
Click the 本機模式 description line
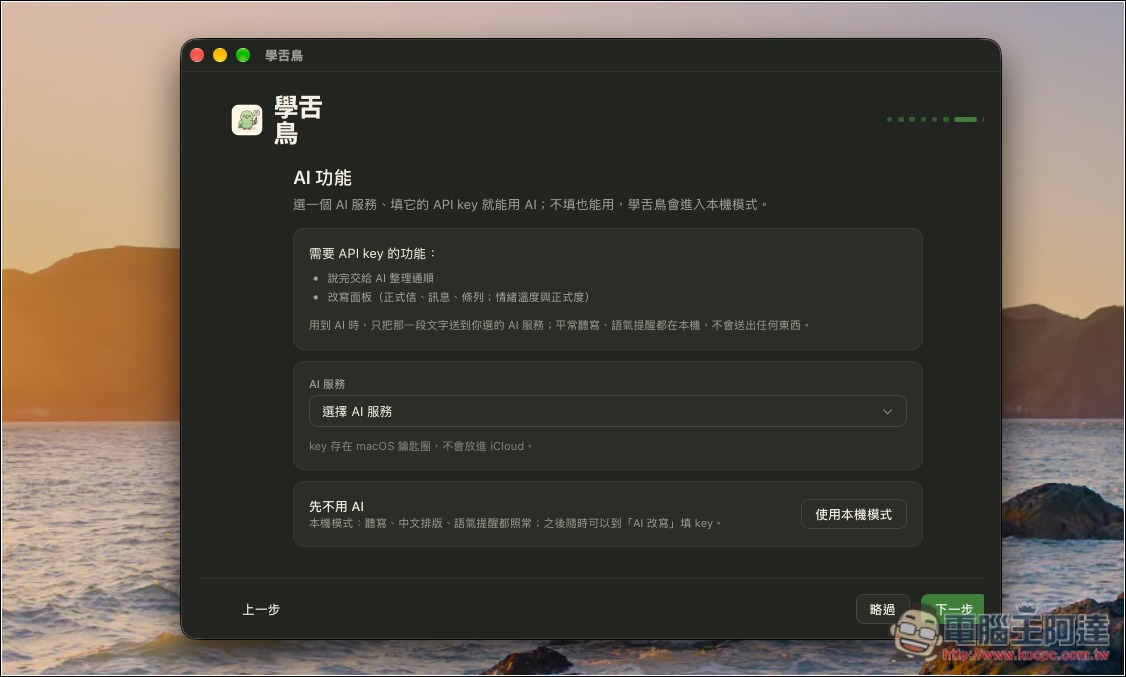coord(515,523)
